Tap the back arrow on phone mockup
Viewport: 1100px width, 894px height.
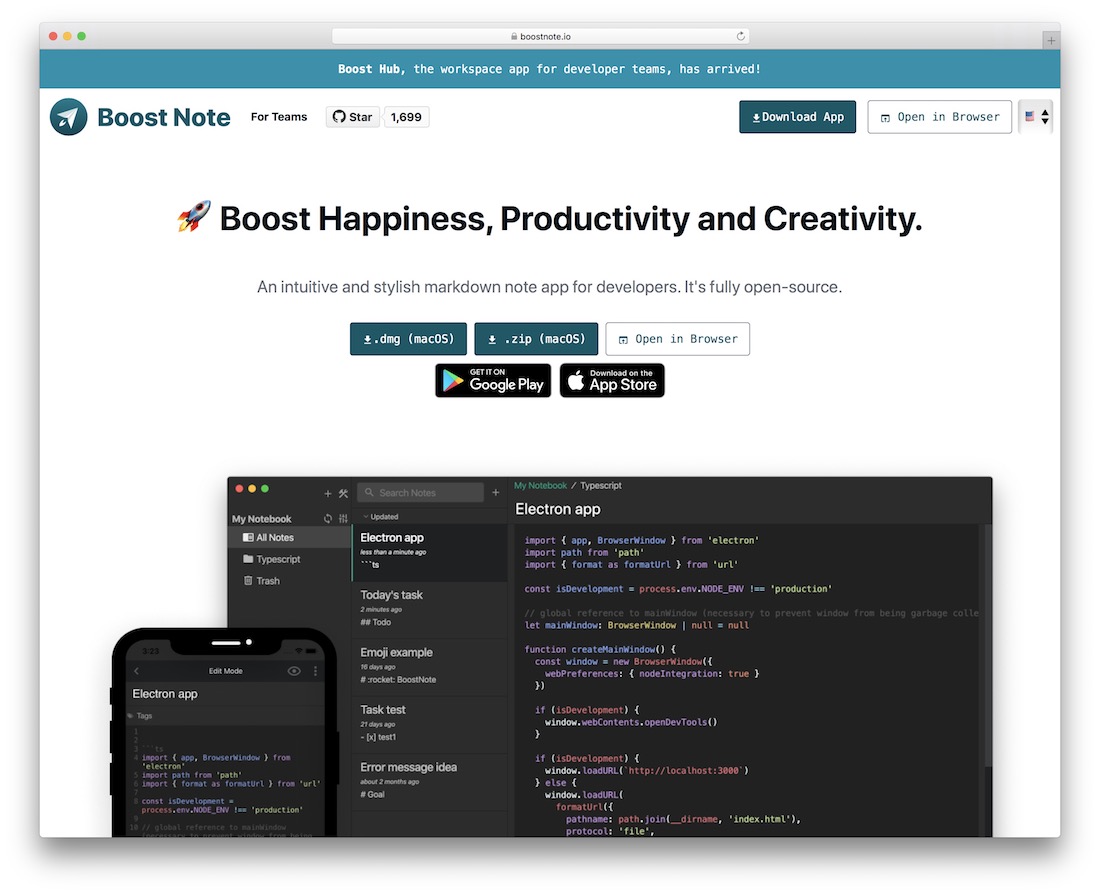coord(137,671)
